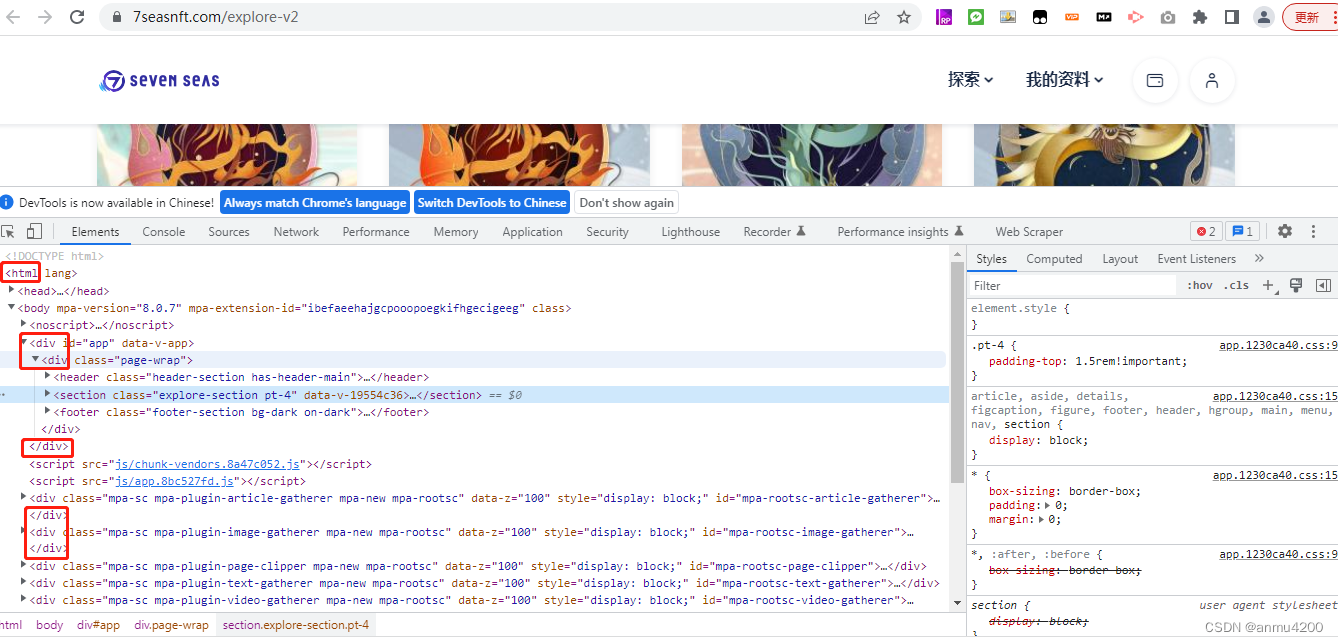Click the Seven Seas logo
This screenshot has width=1338, height=642.
(x=160, y=80)
